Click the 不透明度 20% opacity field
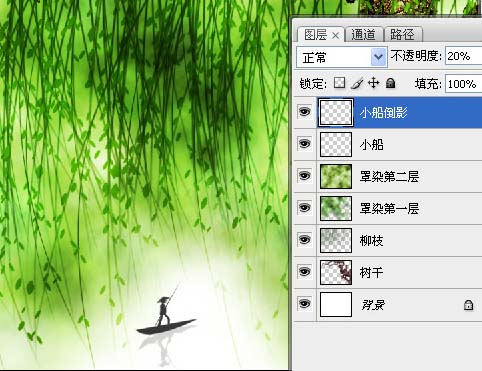 463,56
